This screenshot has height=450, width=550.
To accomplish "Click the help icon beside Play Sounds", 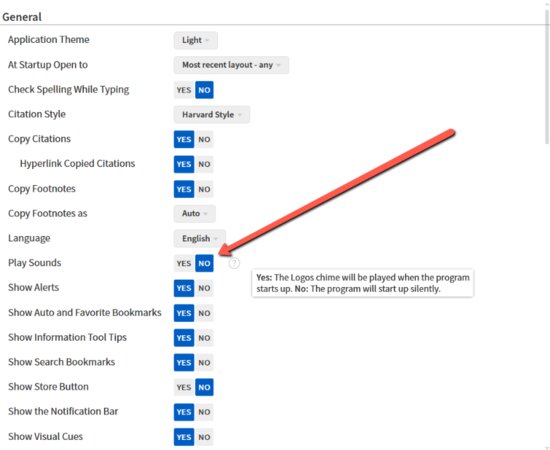I will [x=234, y=263].
